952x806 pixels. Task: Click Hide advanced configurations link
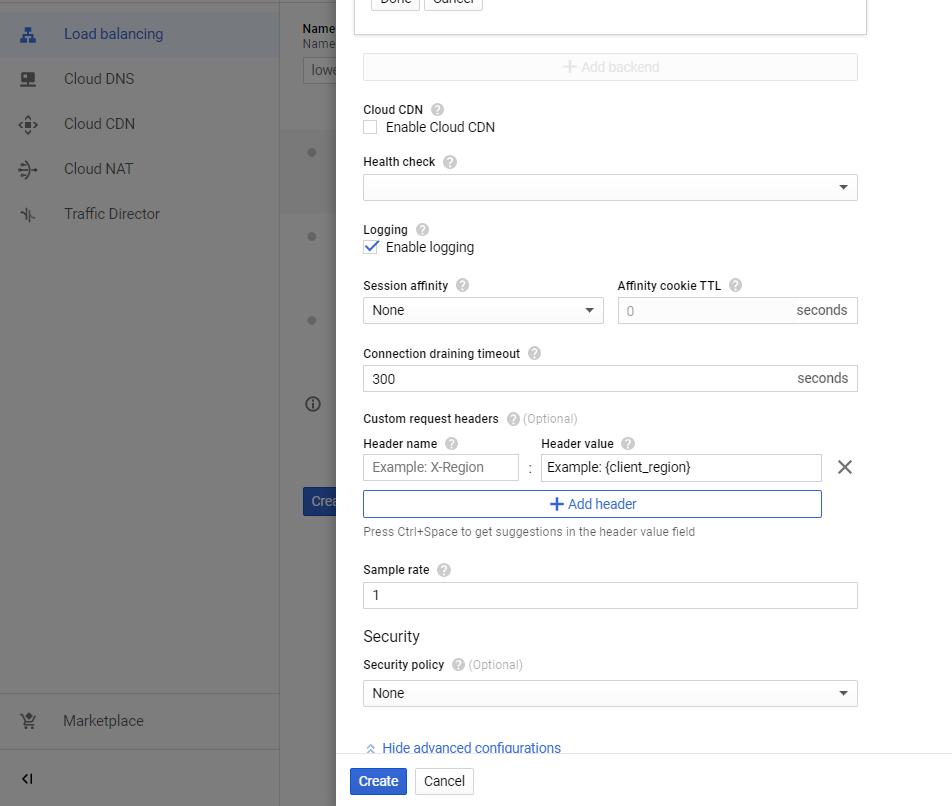pos(471,748)
